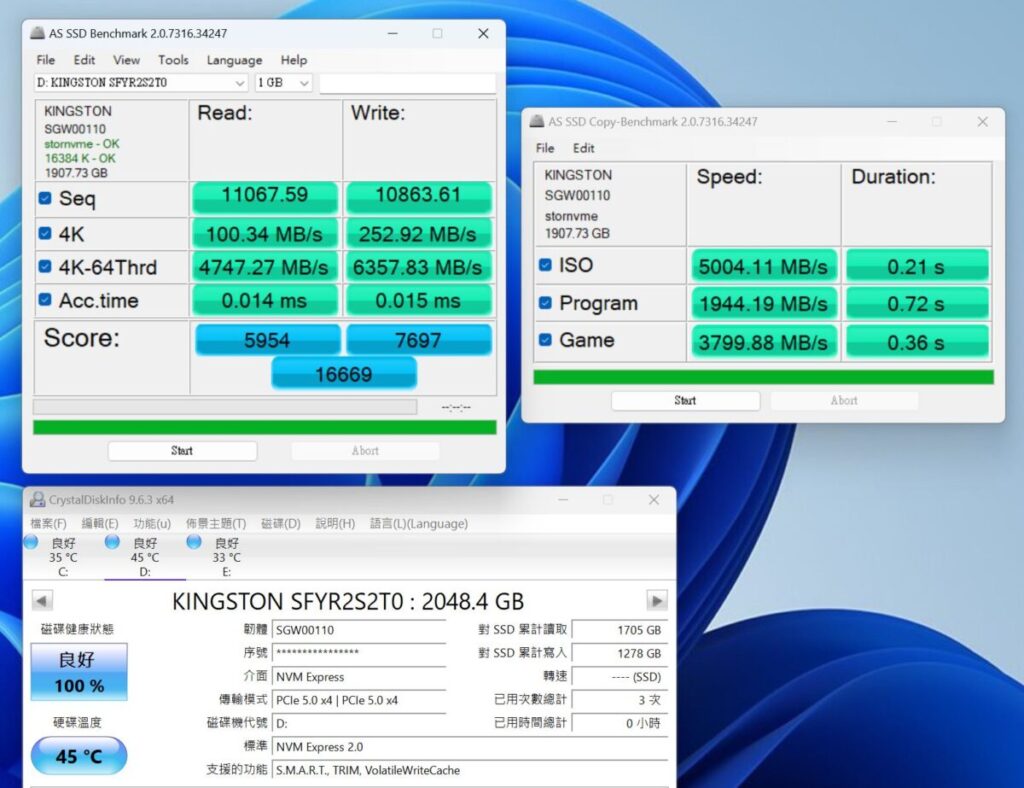Viewport: 1024px width, 788px height.
Task: Click the write score 7697
Action: pos(419,339)
